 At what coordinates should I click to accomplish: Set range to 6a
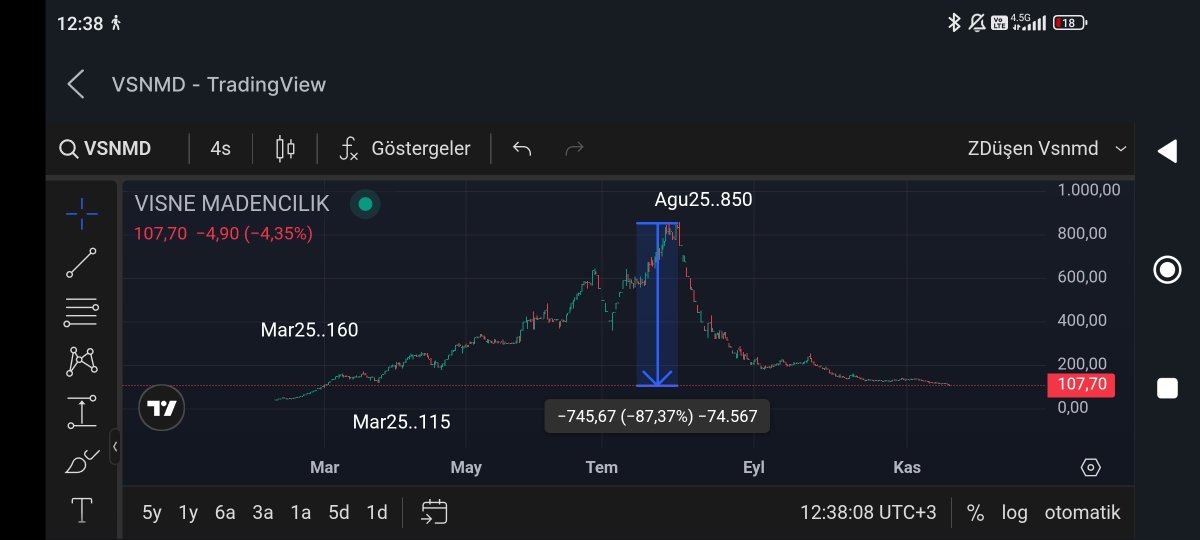click(x=225, y=513)
